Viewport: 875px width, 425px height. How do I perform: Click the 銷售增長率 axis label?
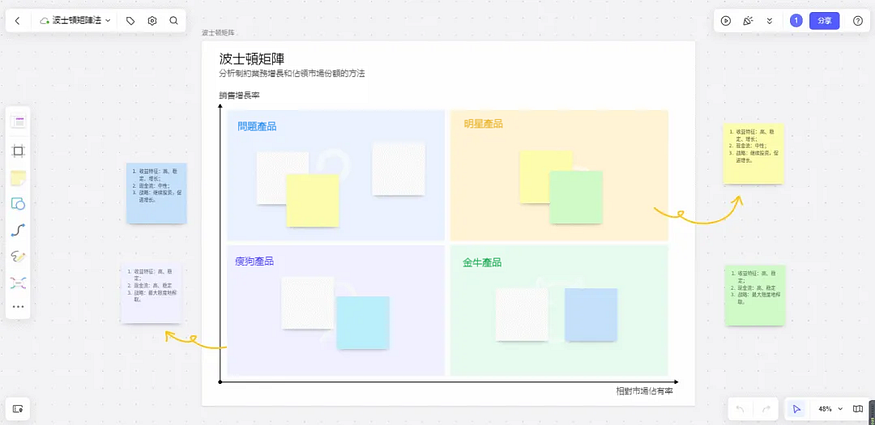[239, 95]
